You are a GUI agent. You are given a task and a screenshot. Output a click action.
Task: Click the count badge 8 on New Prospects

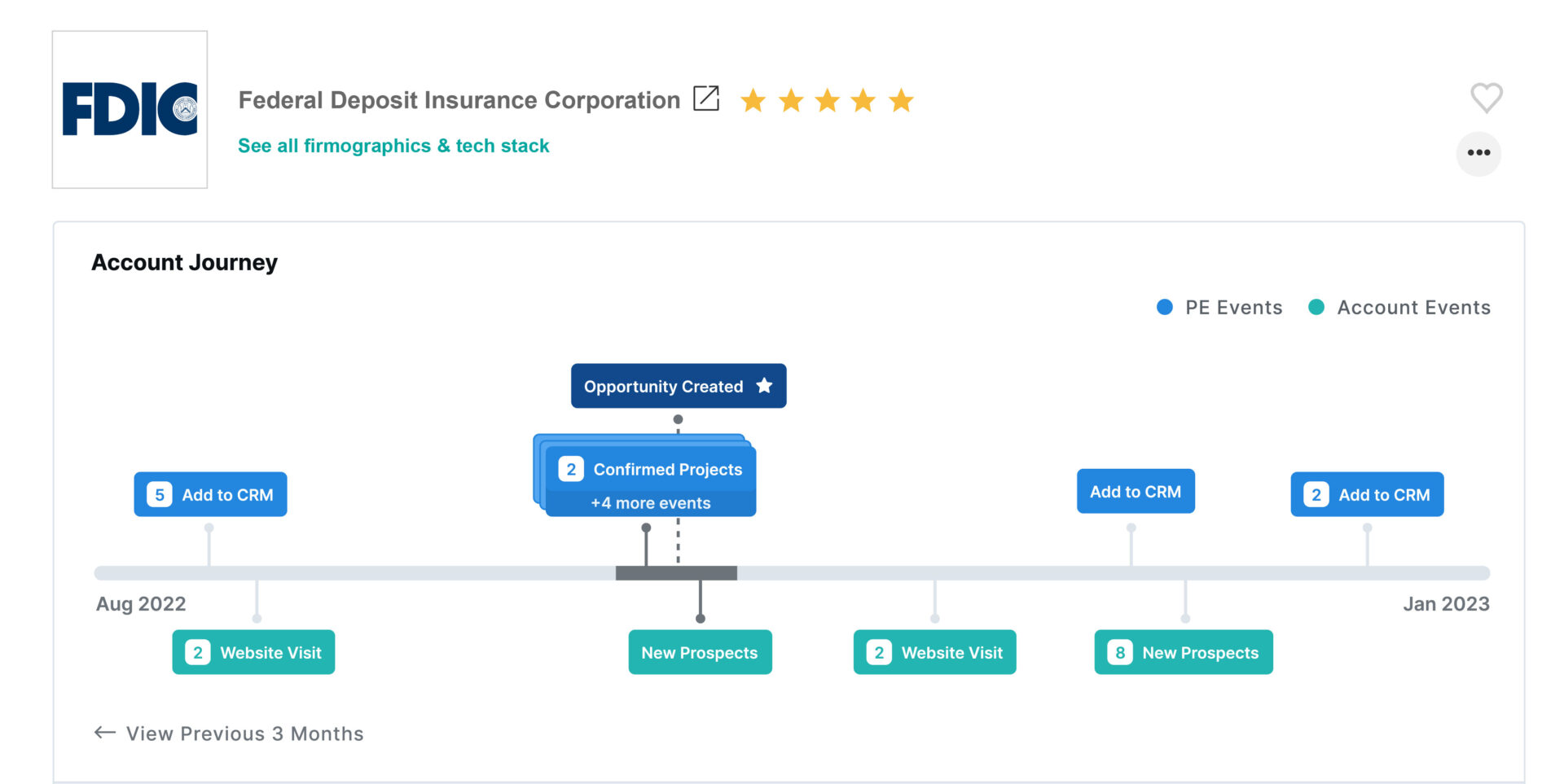(x=1120, y=652)
